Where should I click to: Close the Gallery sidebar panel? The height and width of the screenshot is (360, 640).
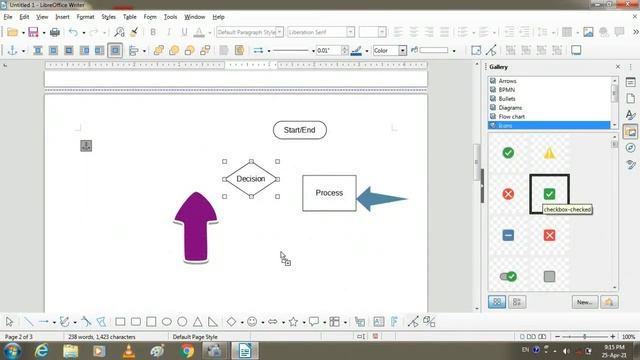click(x=618, y=67)
